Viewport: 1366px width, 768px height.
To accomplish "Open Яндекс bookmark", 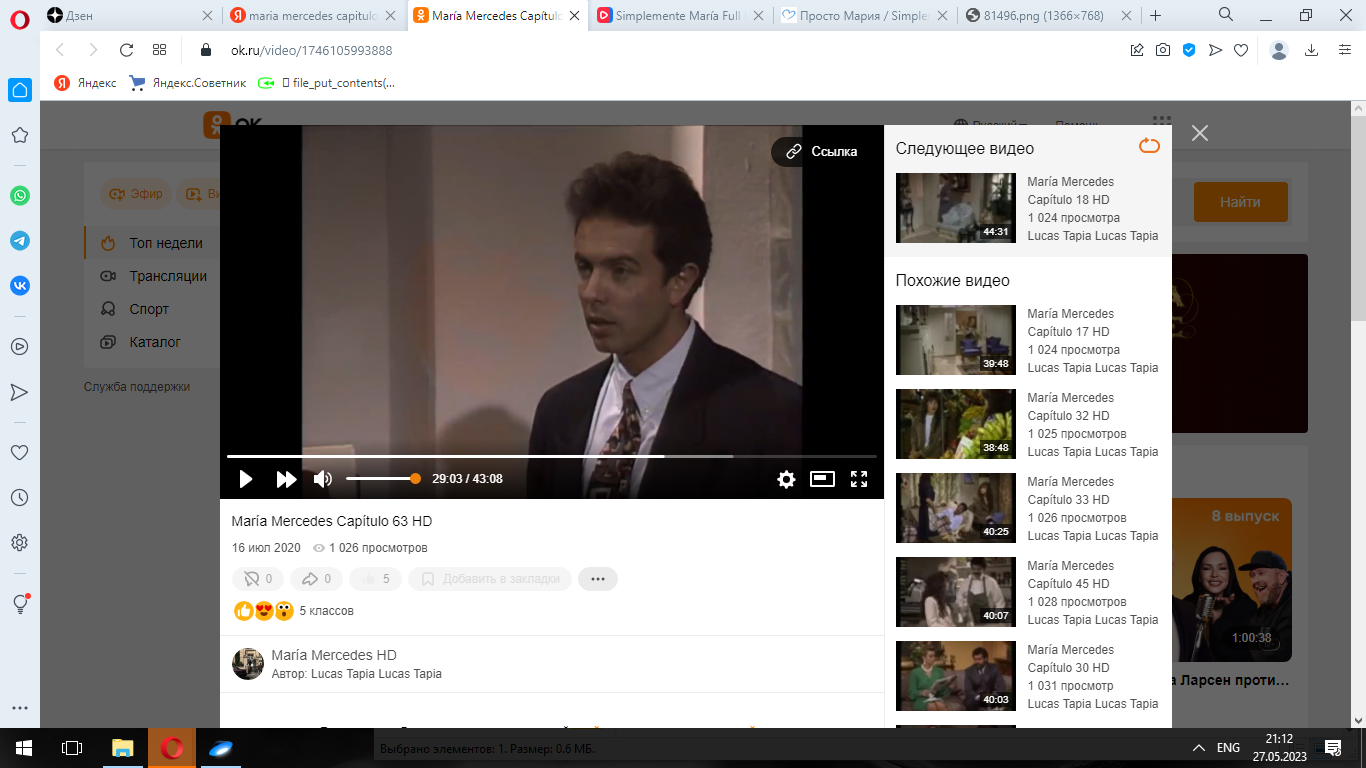I will coord(86,83).
